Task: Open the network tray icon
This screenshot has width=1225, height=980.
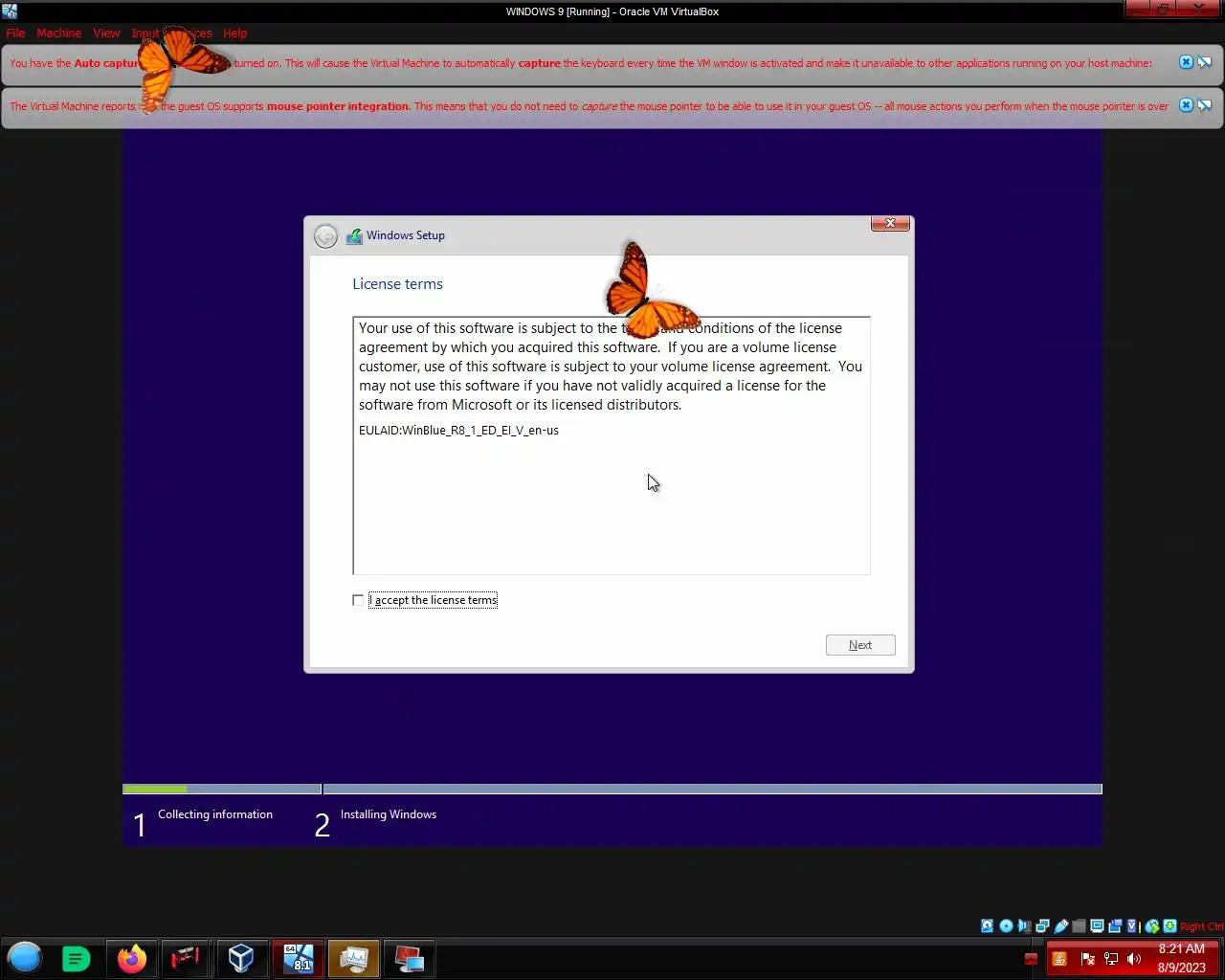Action: pyautogui.click(x=1111, y=958)
